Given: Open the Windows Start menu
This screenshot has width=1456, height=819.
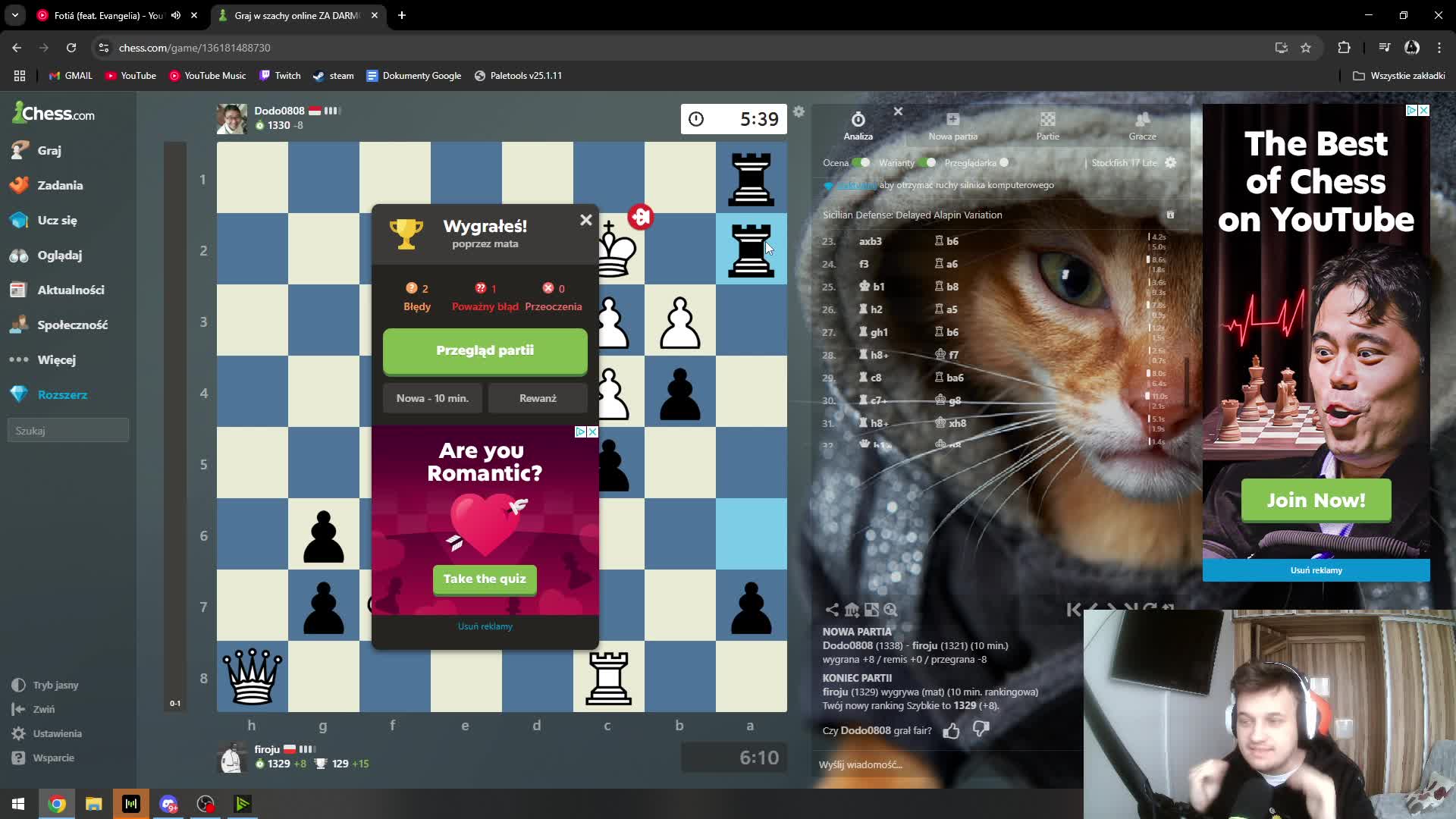Looking at the screenshot, I should click(x=18, y=804).
